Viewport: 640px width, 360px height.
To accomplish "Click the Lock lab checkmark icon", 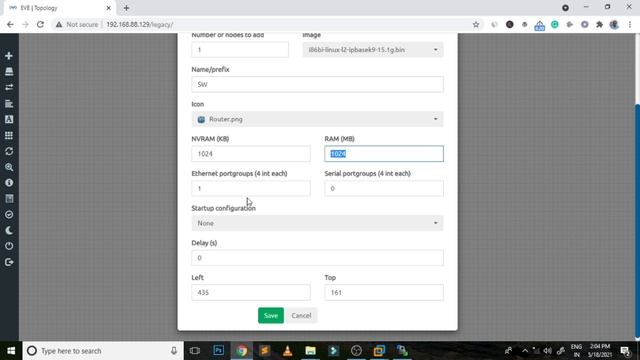I will click(x=9, y=215).
